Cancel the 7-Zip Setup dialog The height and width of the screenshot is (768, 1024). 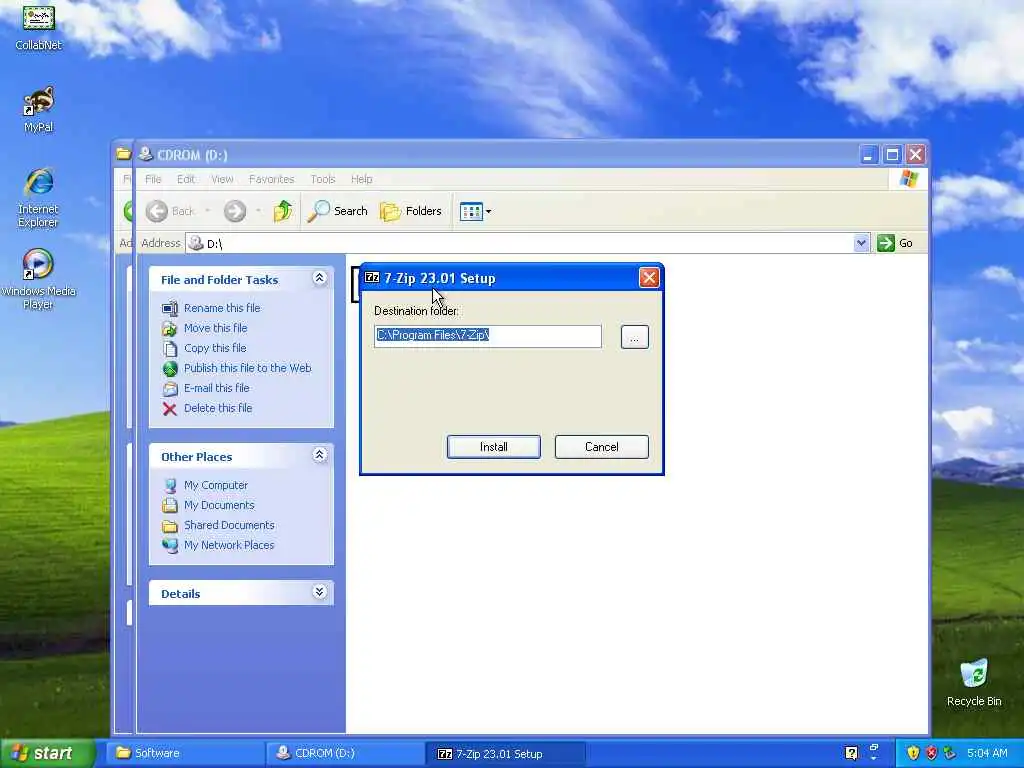point(601,447)
